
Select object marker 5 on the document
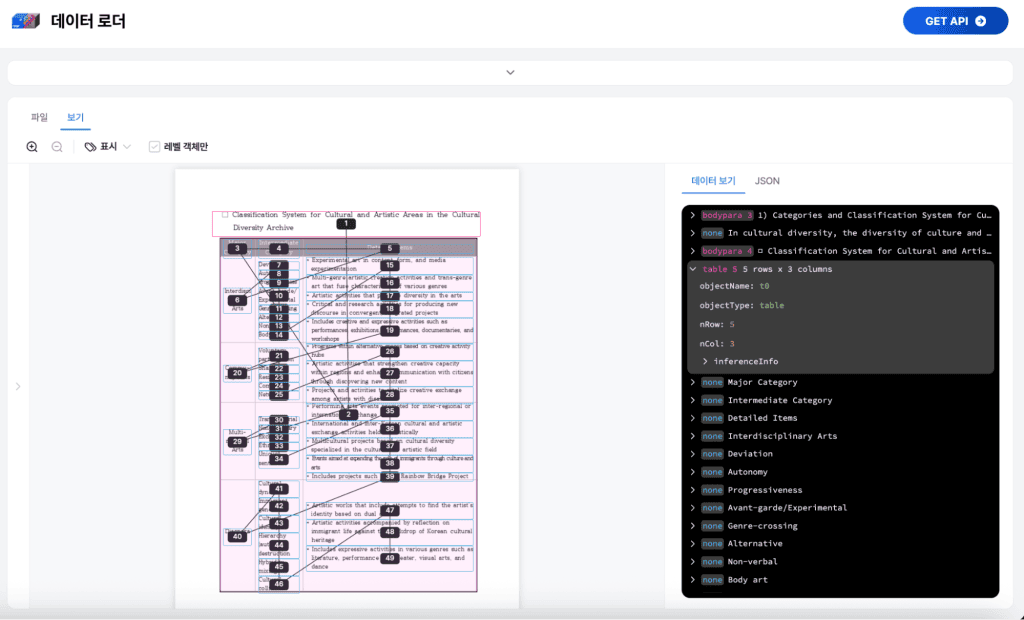click(390, 248)
